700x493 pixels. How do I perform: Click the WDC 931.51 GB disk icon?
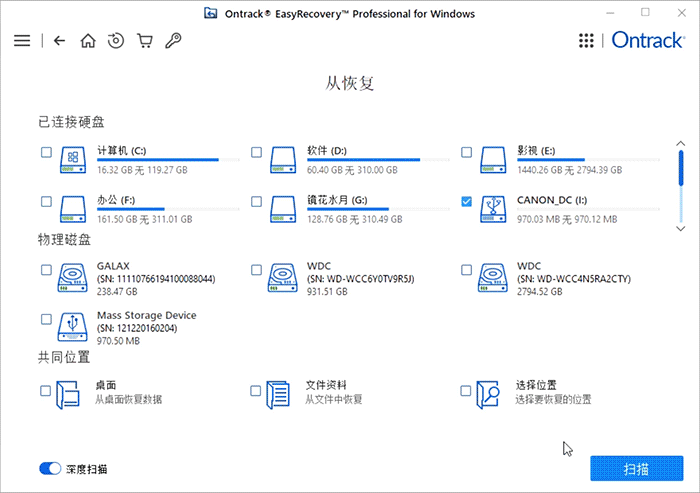(283, 277)
